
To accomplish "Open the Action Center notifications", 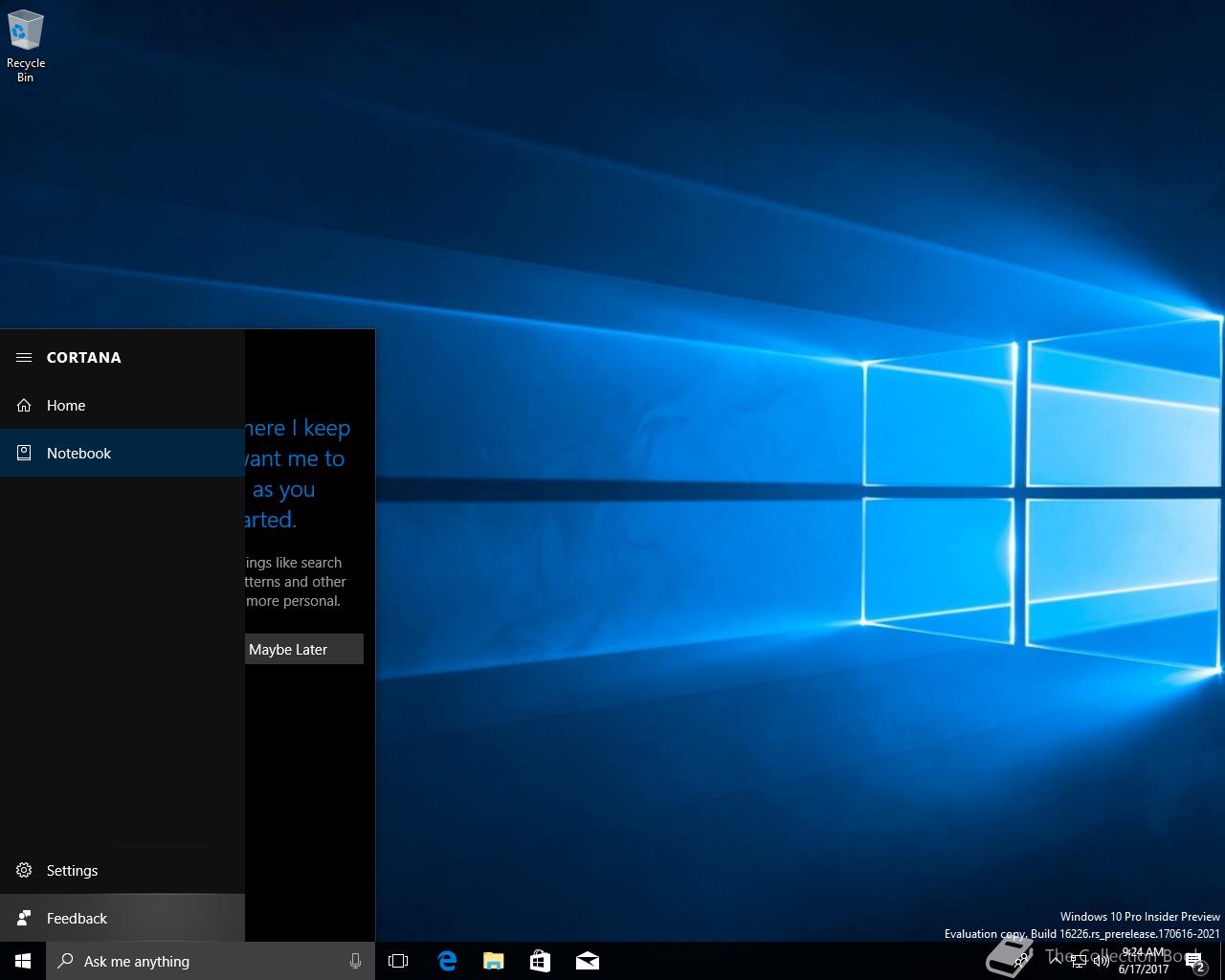I will click(1195, 961).
